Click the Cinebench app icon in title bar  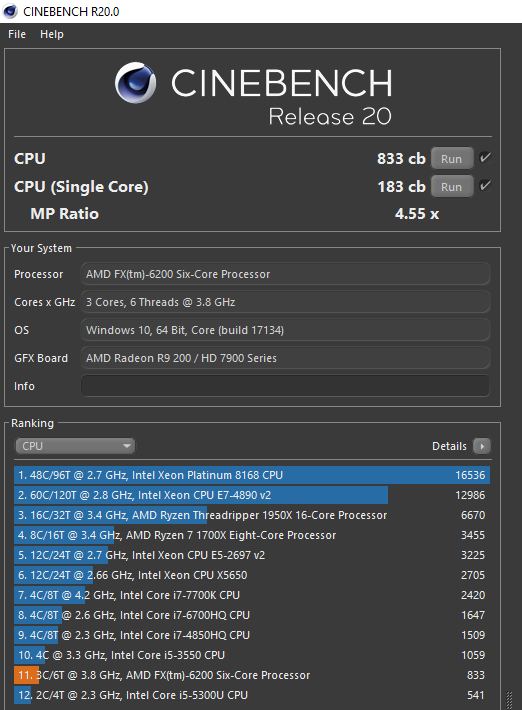coord(10,11)
